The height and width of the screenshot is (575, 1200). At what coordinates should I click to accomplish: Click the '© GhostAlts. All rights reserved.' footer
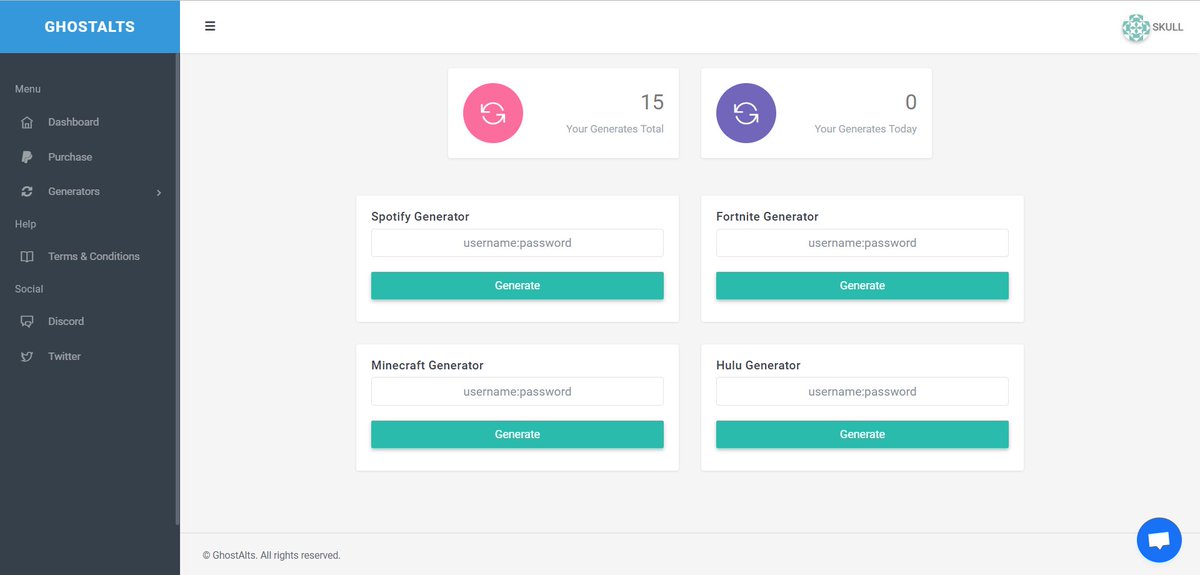pyautogui.click(x=271, y=555)
